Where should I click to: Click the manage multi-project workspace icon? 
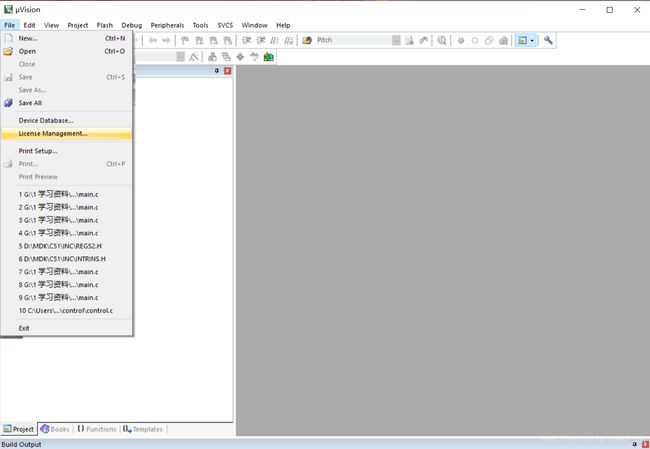(x=226, y=57)
